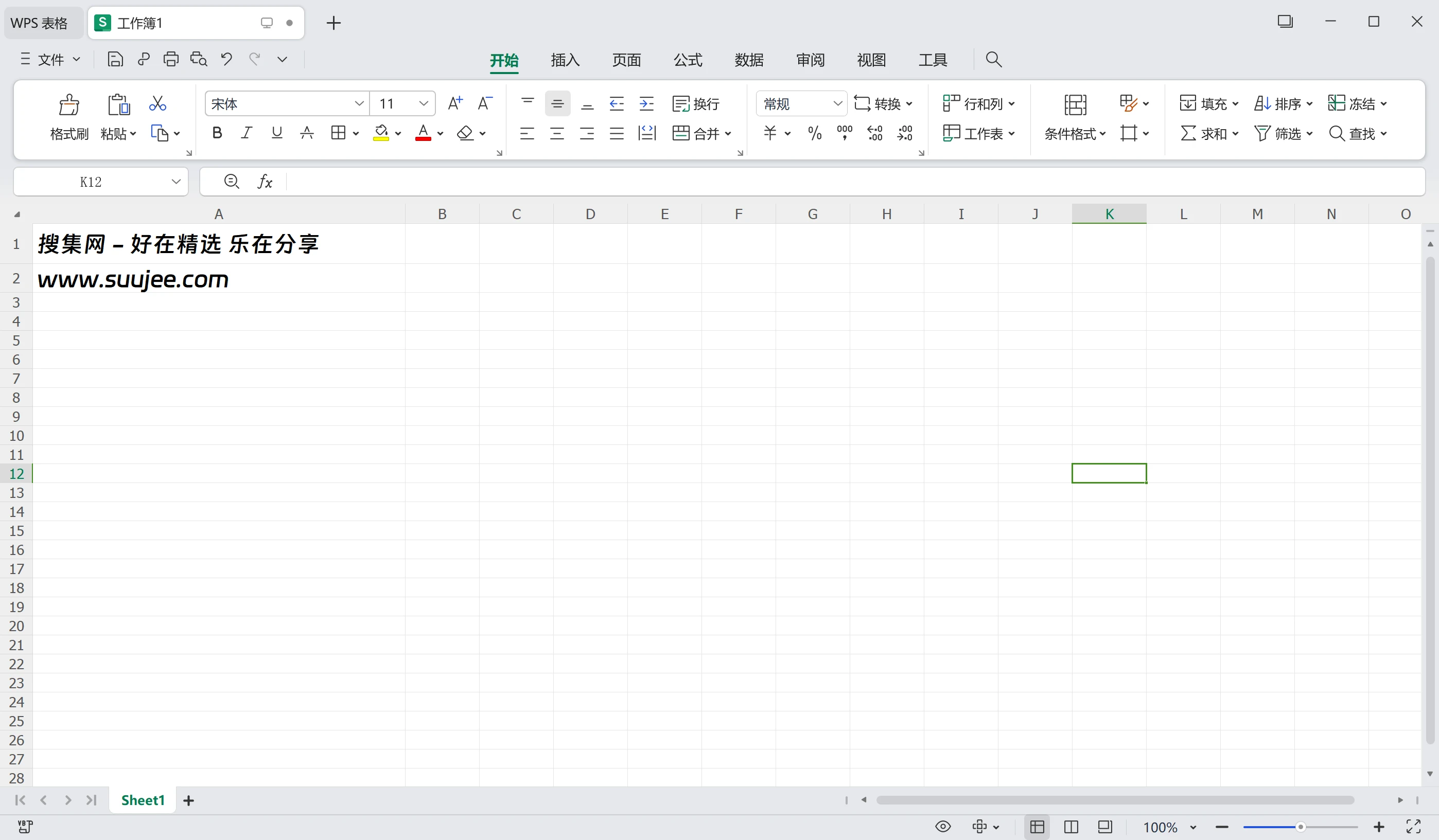Toggle center horizontal alignment

pos(557,134)
